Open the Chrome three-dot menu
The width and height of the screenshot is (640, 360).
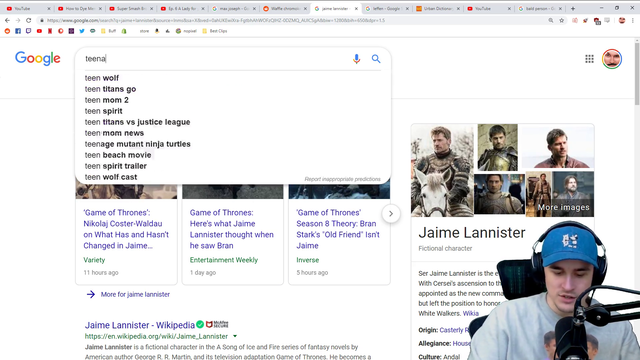633,20
